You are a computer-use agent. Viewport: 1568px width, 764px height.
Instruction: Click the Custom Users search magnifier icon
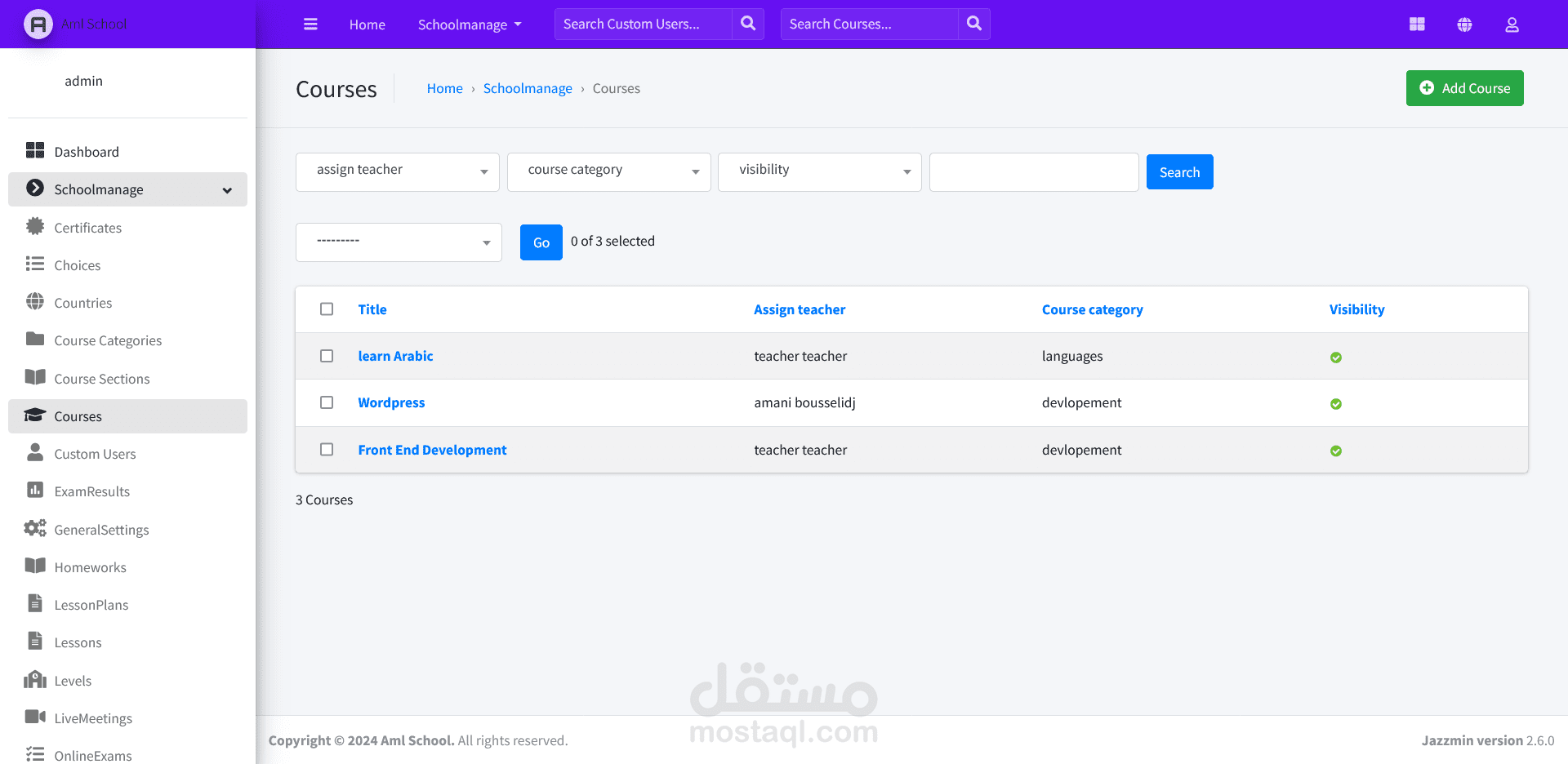pos(748,24)
